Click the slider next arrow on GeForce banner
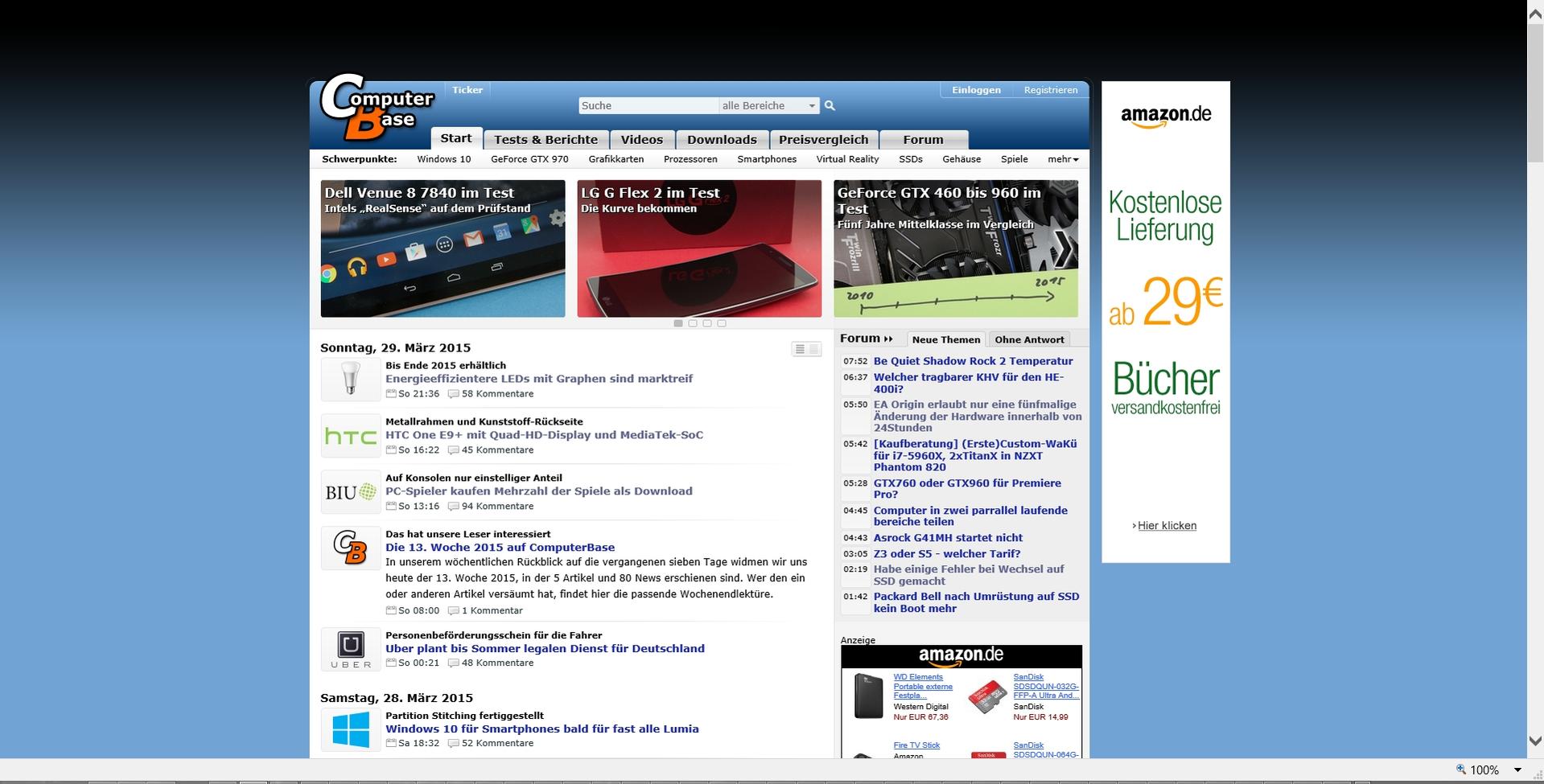 (x=1064, y=248)
